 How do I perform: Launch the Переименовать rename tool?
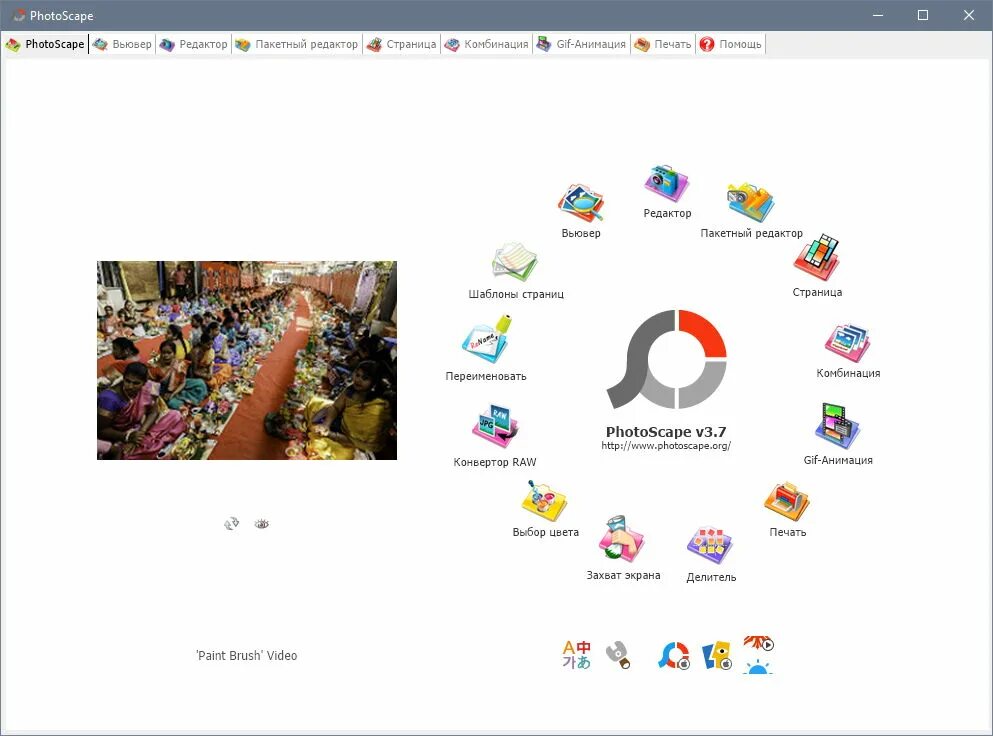(x=486, y=339)
